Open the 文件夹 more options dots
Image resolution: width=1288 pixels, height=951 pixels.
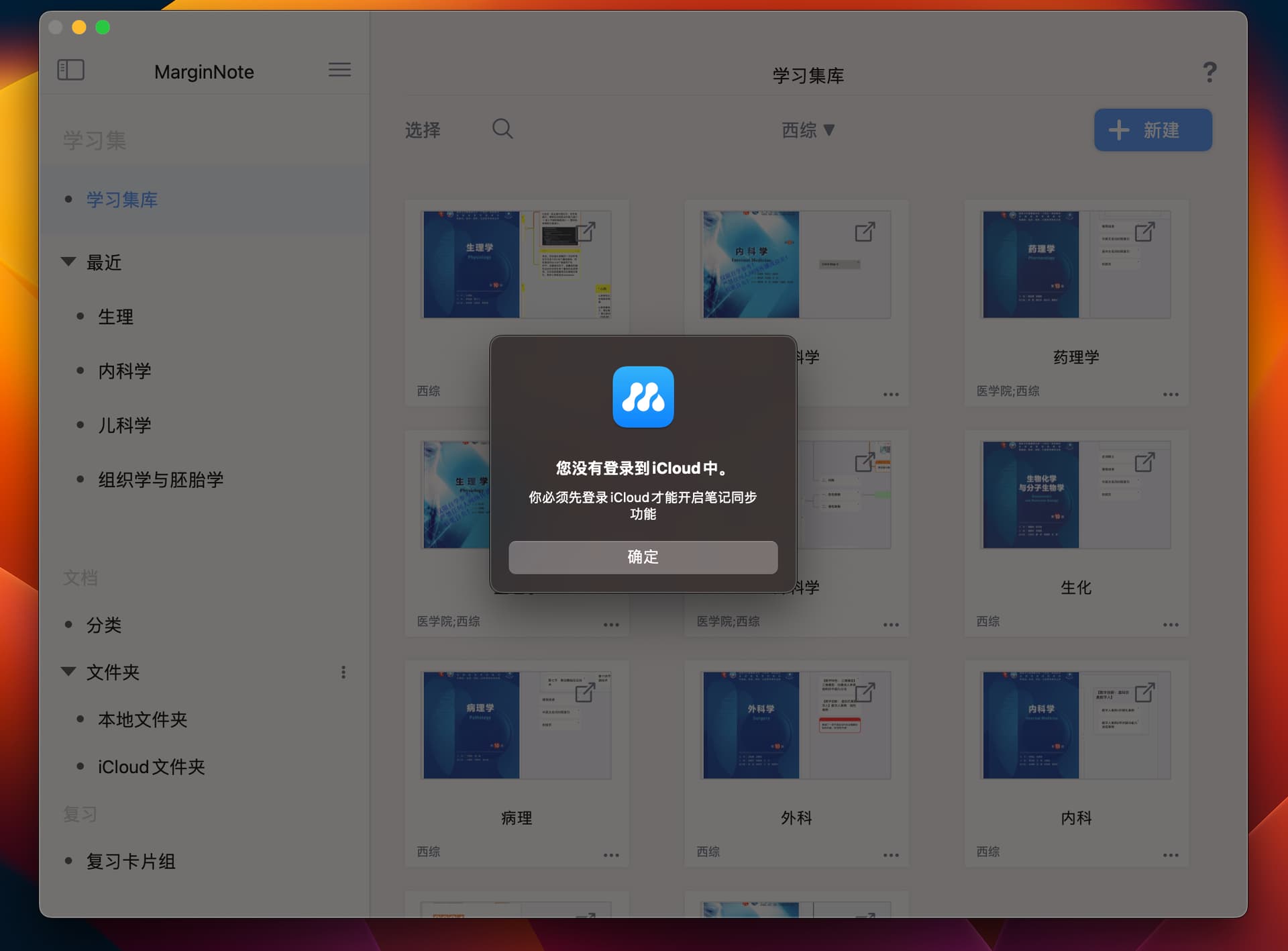pos(343,672)
